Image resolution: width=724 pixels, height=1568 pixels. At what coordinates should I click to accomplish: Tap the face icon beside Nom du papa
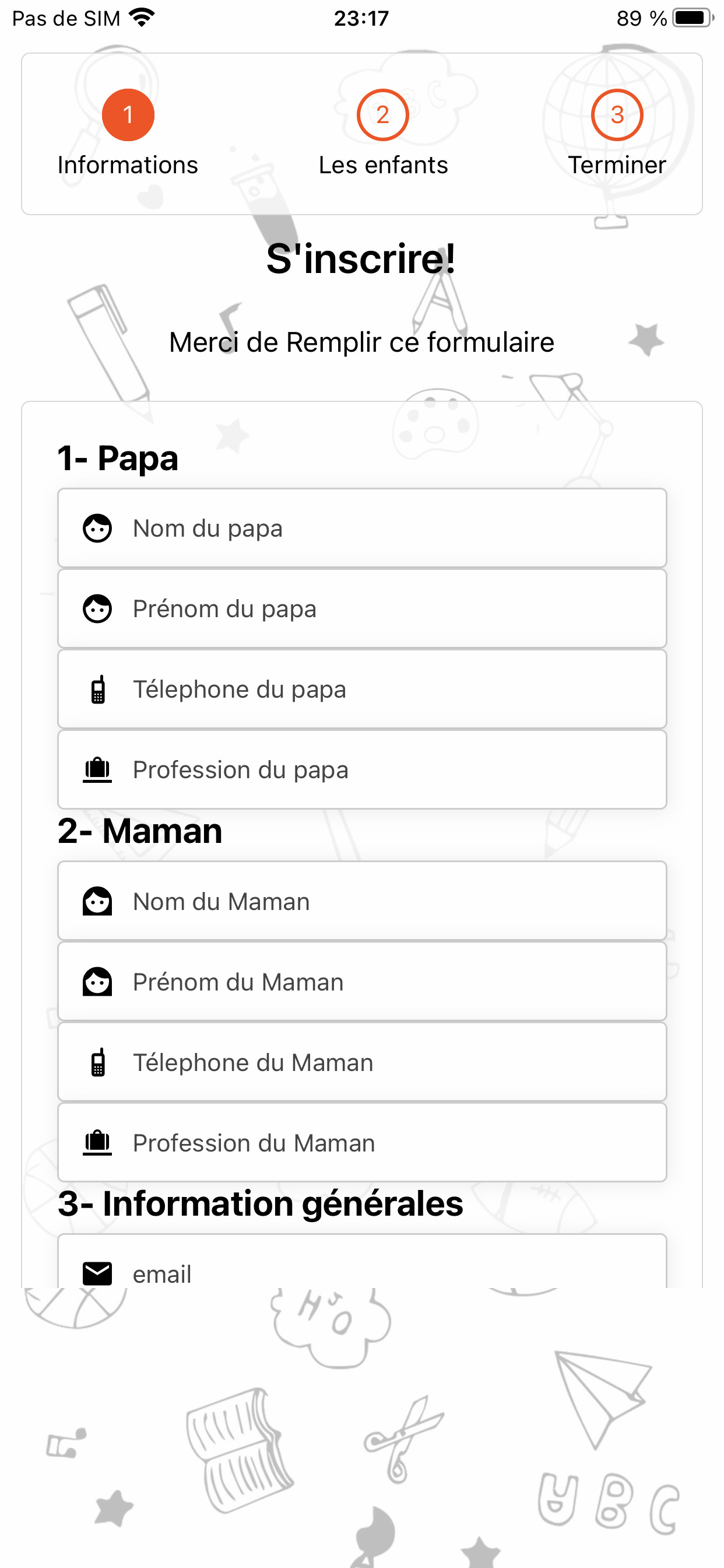pyautogui.click(x=97, y=528)
